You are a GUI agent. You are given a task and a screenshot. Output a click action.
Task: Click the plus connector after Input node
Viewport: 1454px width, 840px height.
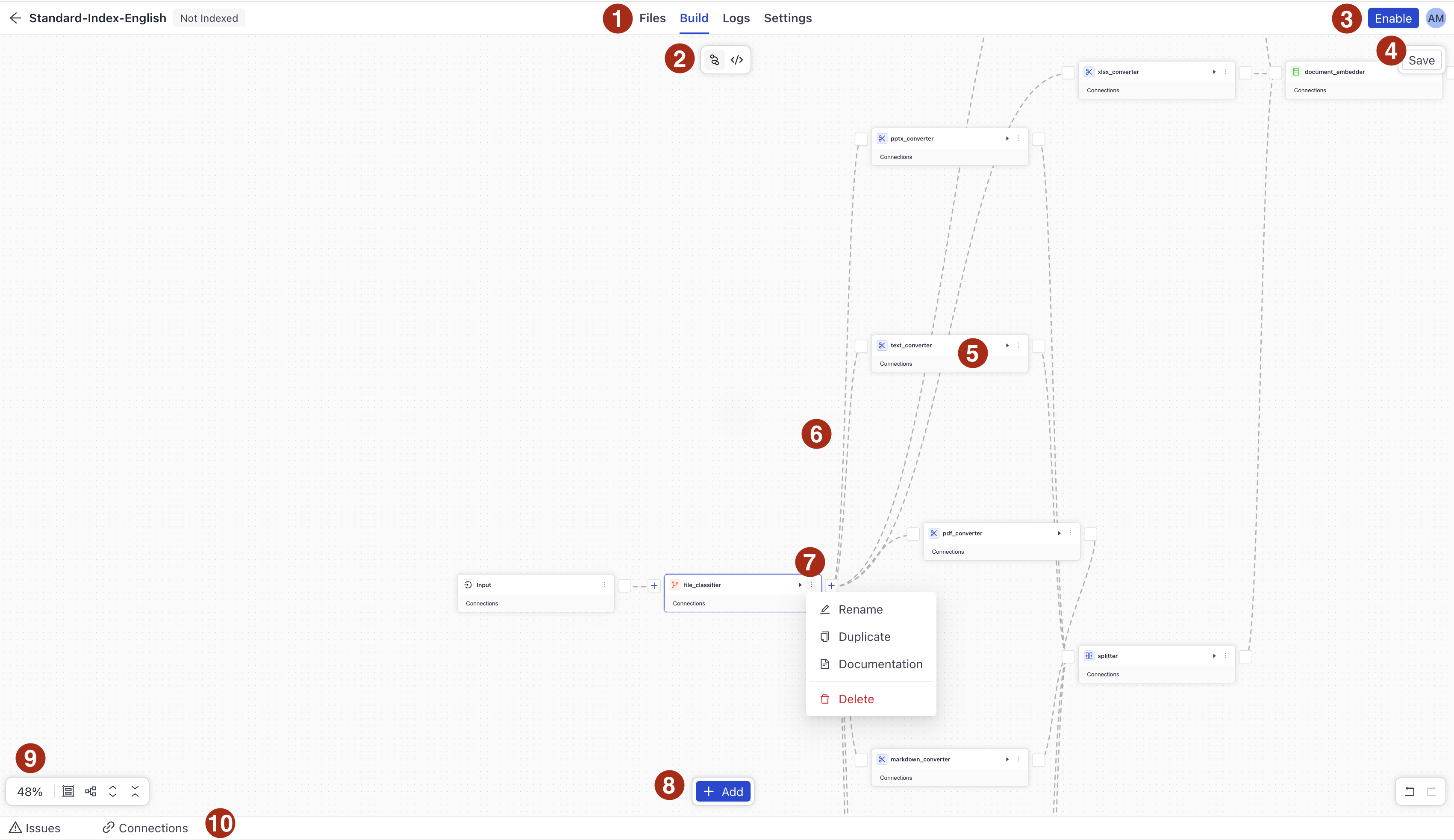click(x=654, y=586)
